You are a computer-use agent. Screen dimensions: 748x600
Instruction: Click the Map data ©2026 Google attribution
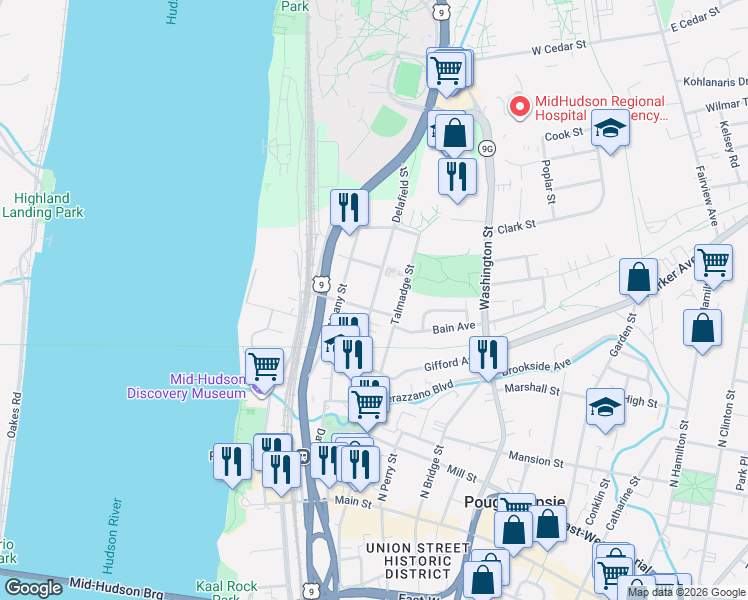(686, 592)
